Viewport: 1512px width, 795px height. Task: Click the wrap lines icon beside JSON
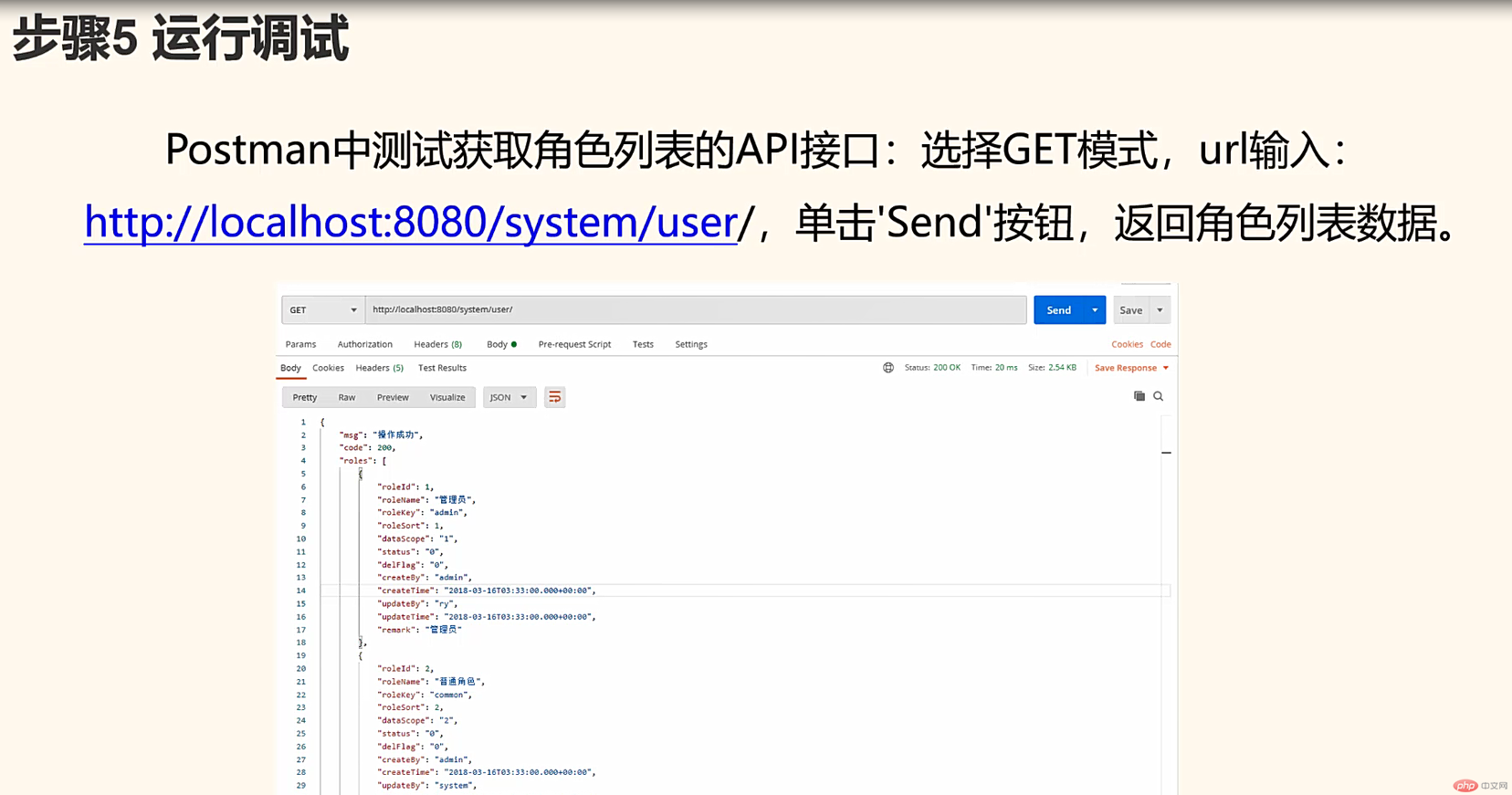[554, 397]
